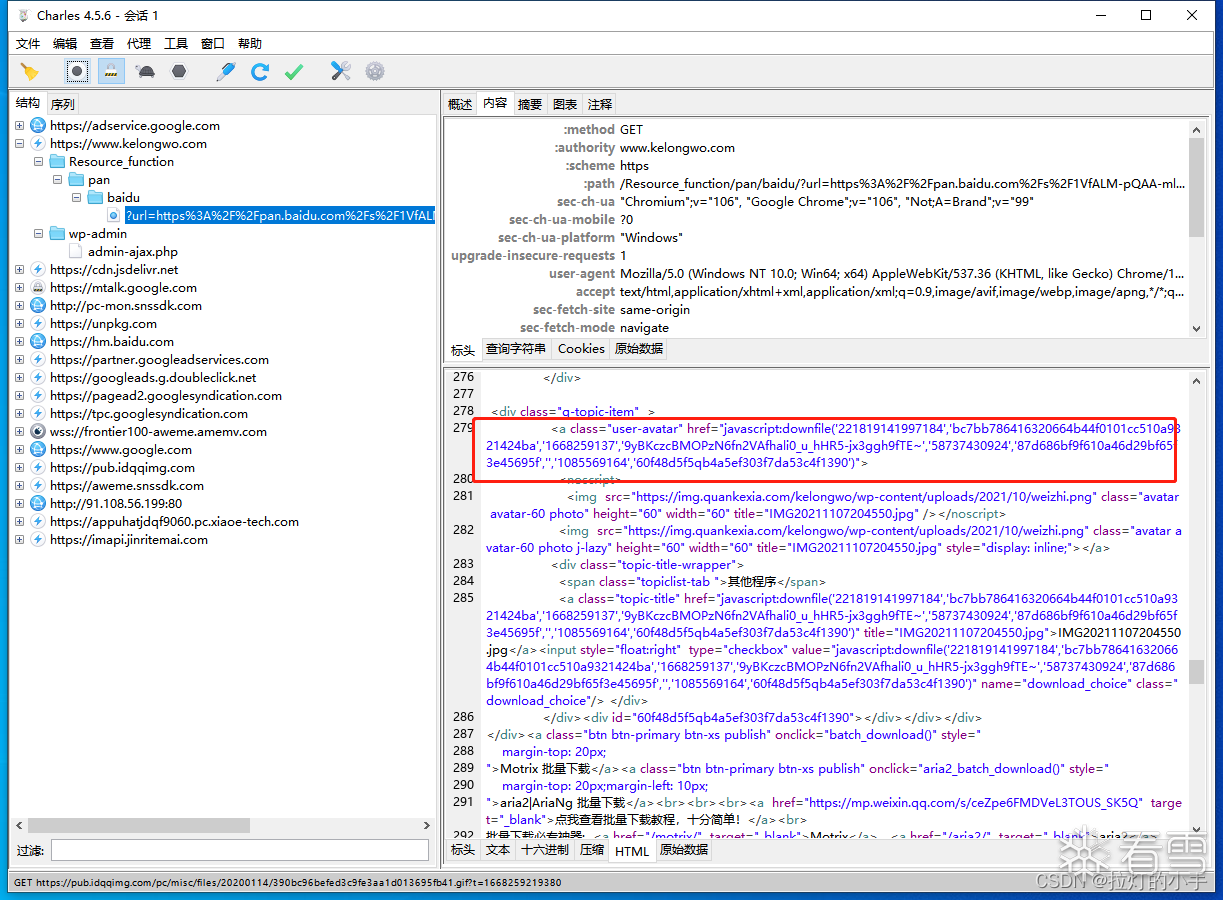Select the https://googleads.g.doubleclick.net row
The height and width of the screenshot is (900, 1223).
pyautogui.click(x=153, y=378)
